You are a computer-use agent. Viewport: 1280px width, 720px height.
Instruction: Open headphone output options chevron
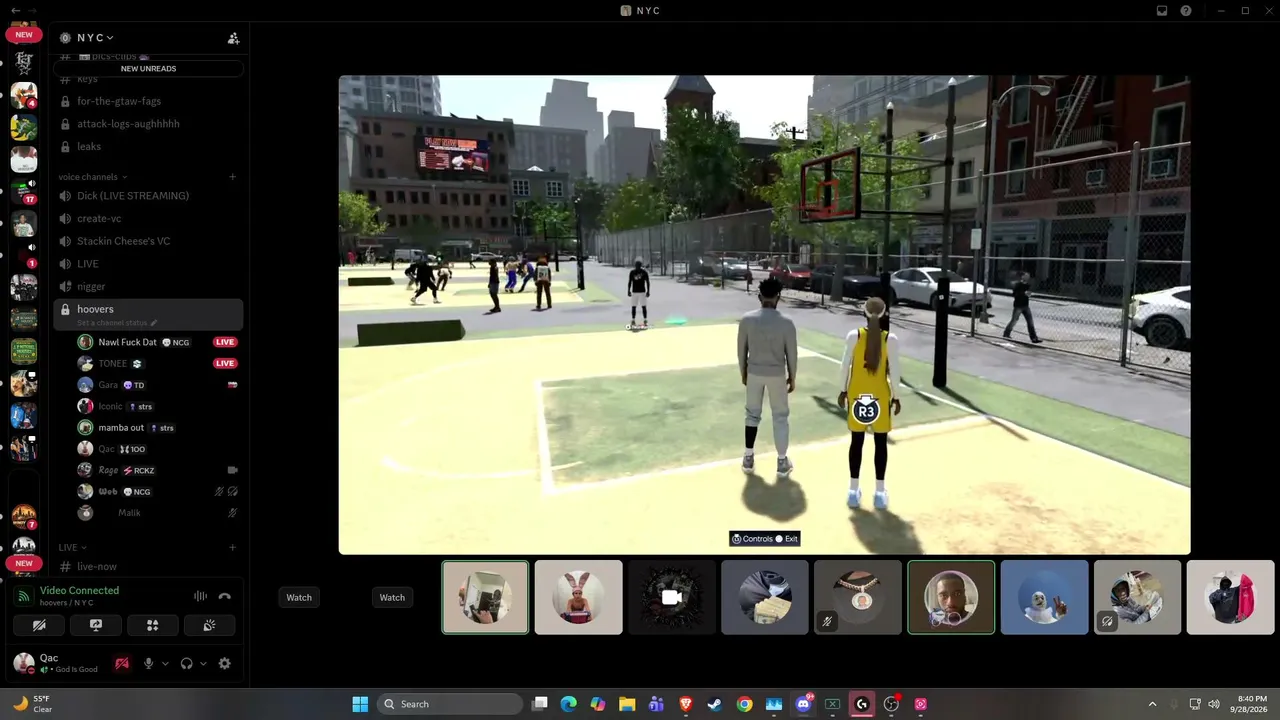click(x=203, y=663)
